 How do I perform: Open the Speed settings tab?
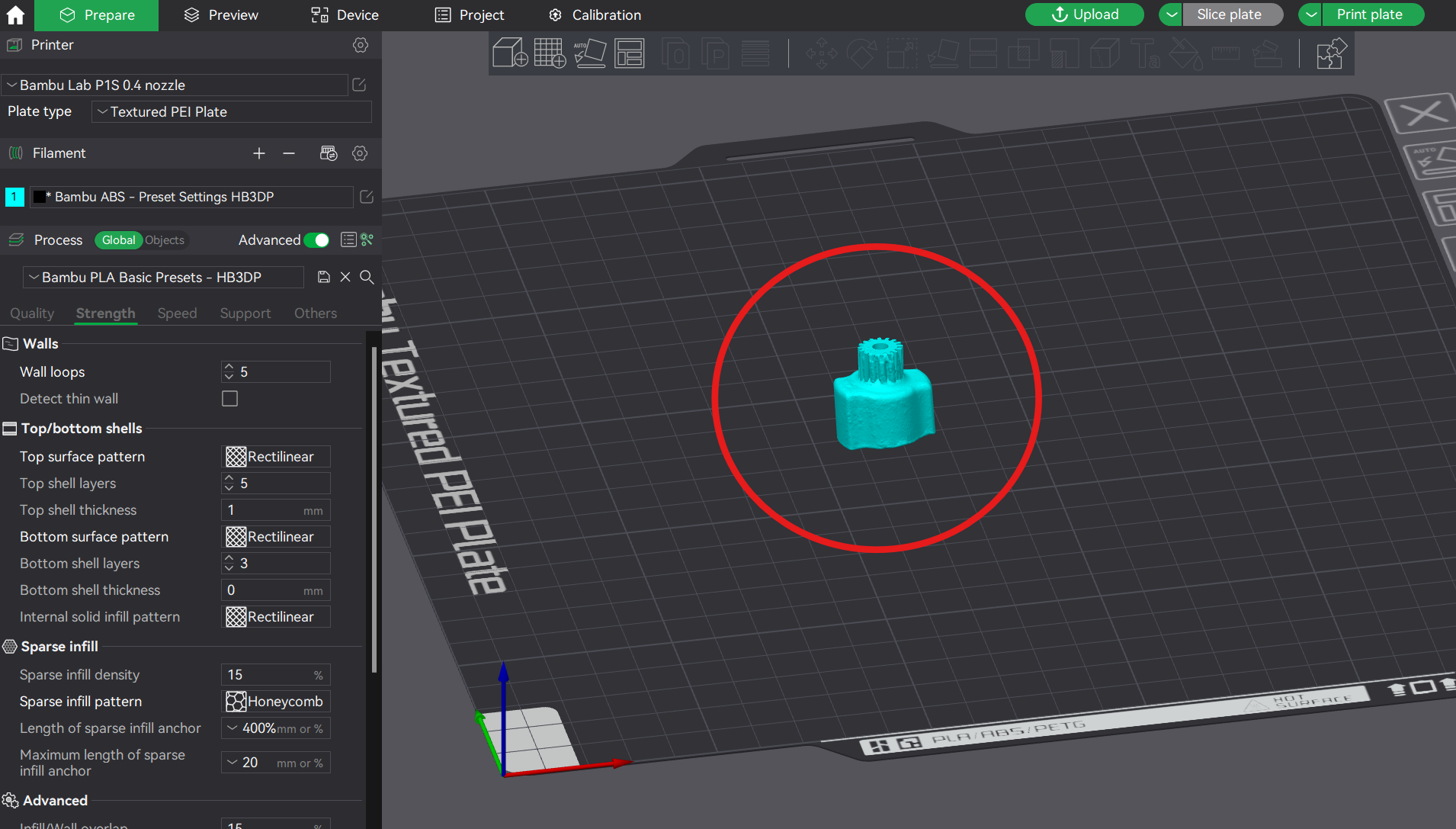[x=178, y=313]
